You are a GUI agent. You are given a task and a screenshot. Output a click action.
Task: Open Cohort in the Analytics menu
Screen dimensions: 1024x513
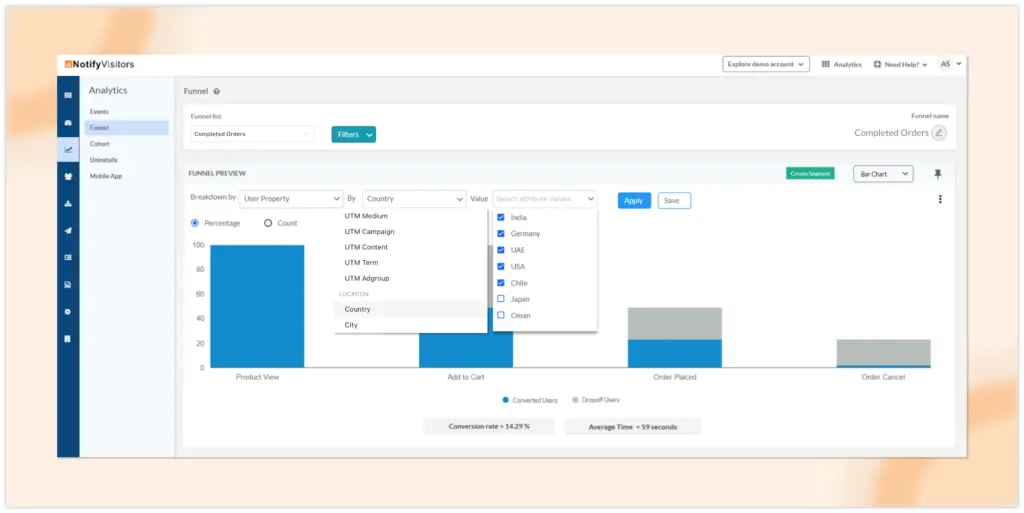point(99,144)
